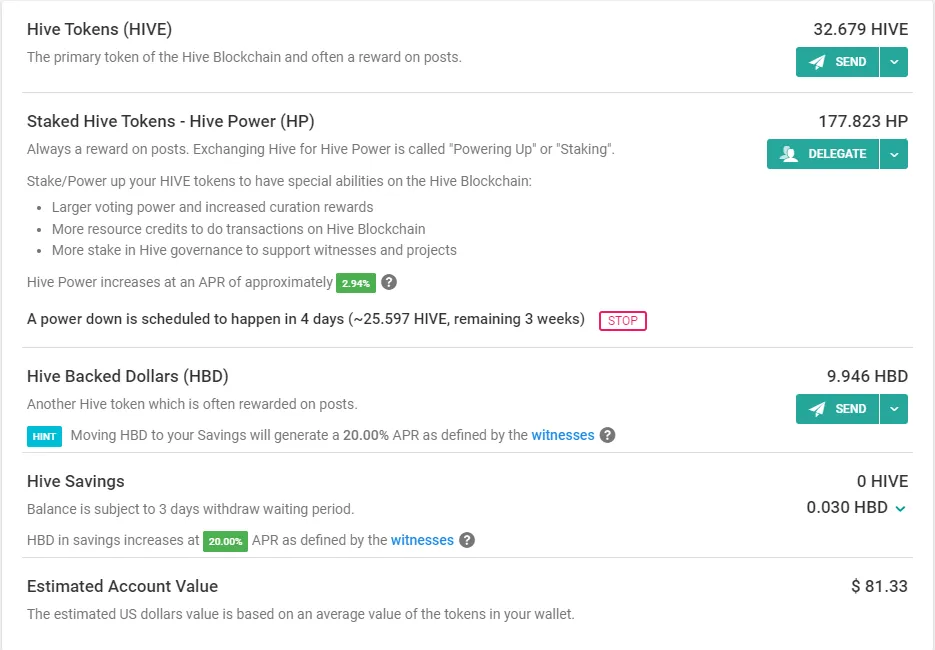
Task: Click the person icon on the DELEGATE button
Action: tap(788, 154)
